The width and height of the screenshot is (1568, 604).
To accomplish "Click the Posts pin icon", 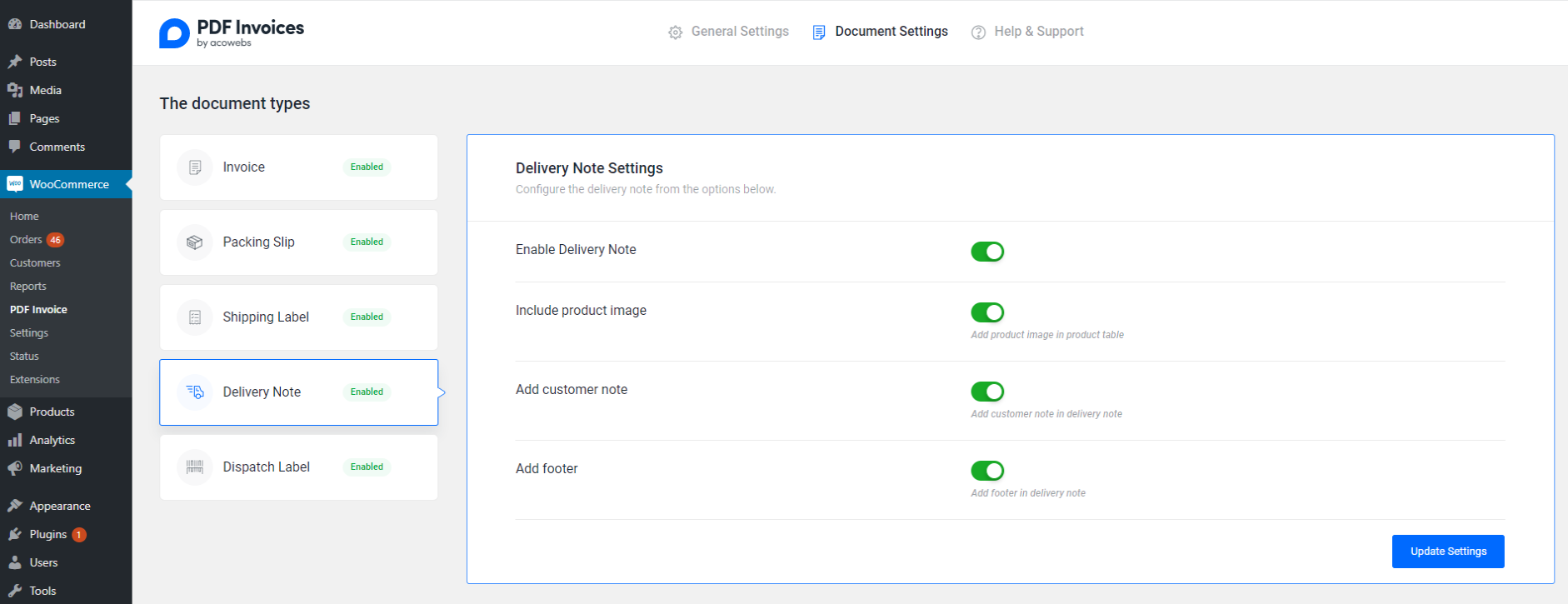I will 14,62.
